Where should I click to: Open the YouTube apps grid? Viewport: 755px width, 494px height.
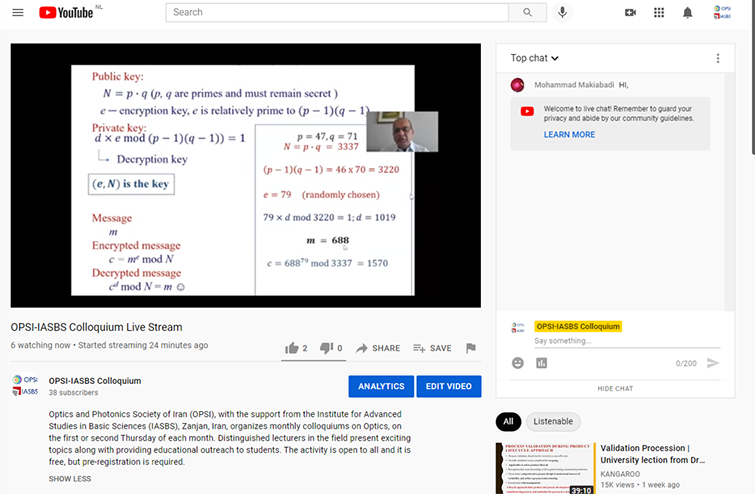(x=659, y=12)
